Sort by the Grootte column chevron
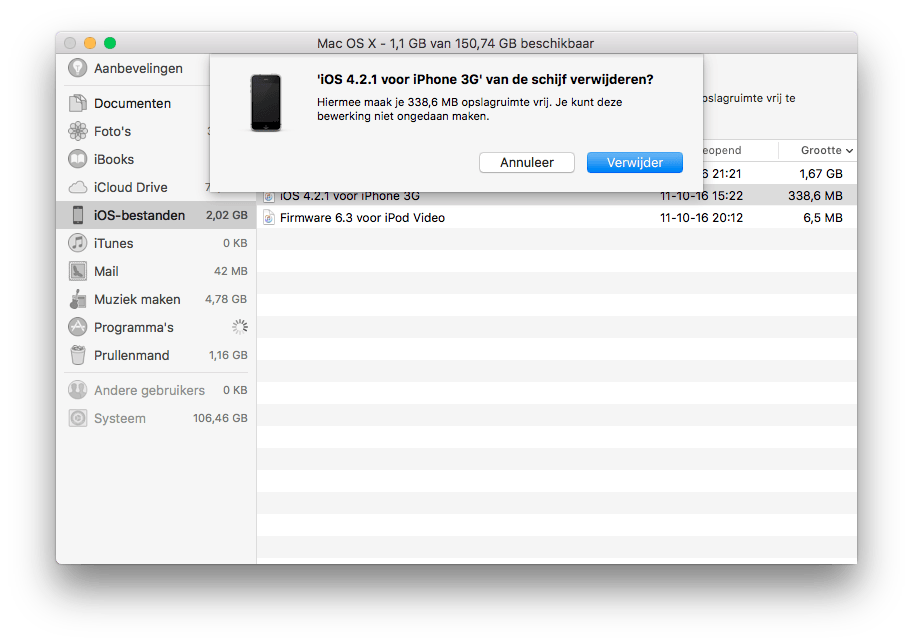Viewport: 913px width, 644px height. pos(850,151)
